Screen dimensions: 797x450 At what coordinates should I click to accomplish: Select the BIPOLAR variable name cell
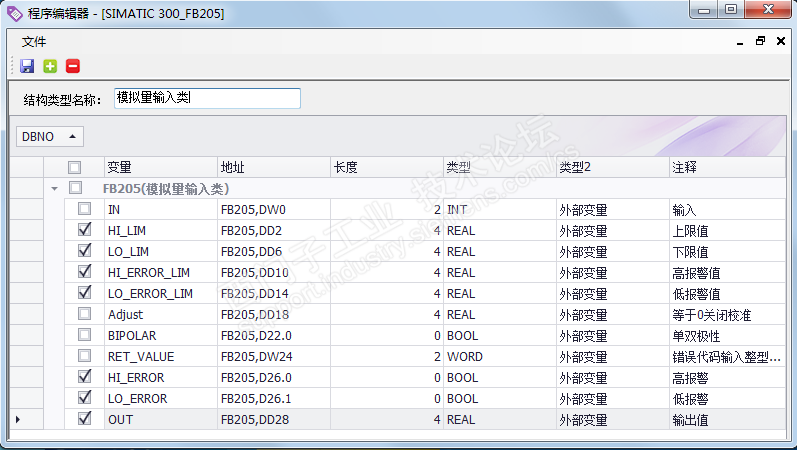coord(161,336)
